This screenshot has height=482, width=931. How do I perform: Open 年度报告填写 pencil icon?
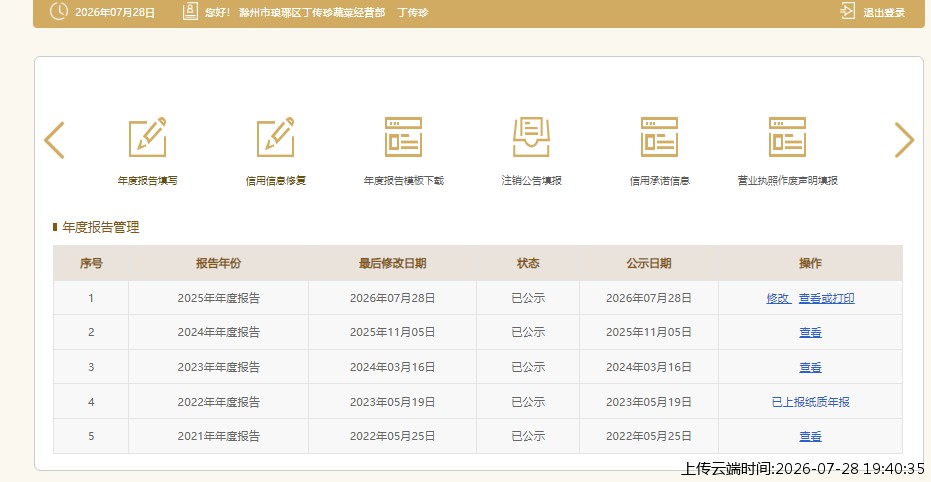[147, 137]
